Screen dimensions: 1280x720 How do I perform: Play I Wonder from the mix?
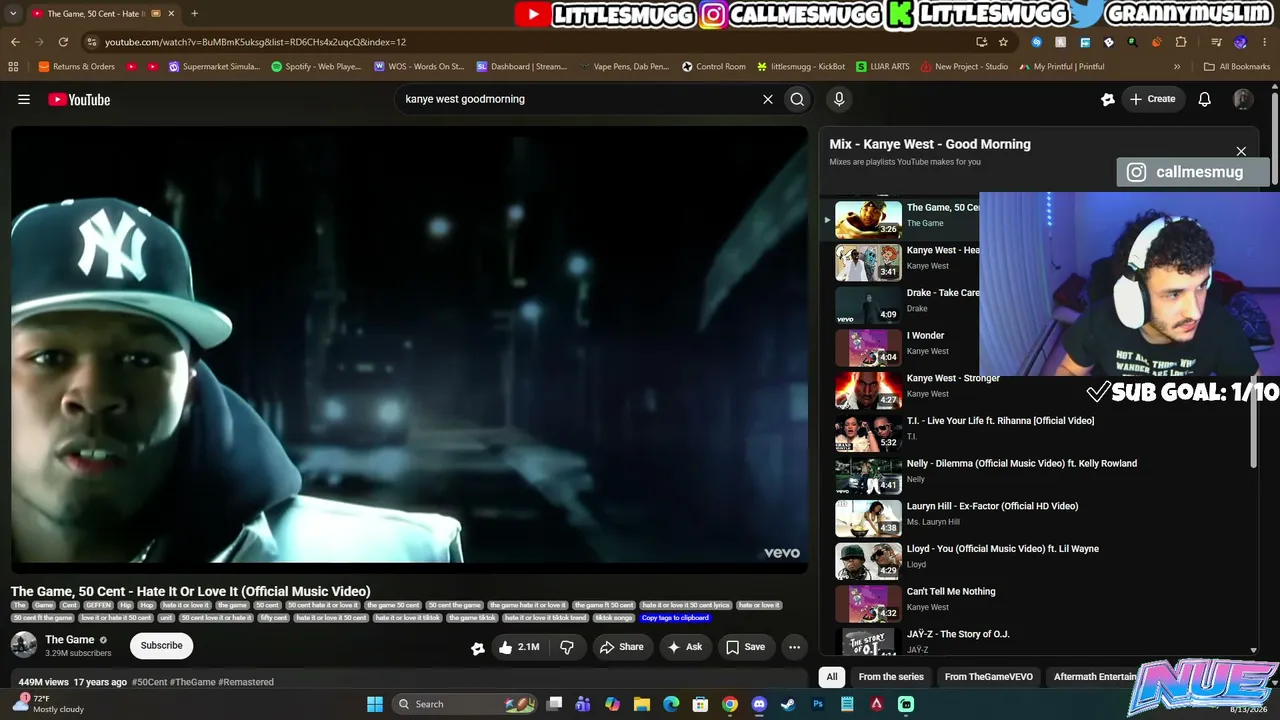(x=868, y=348)
